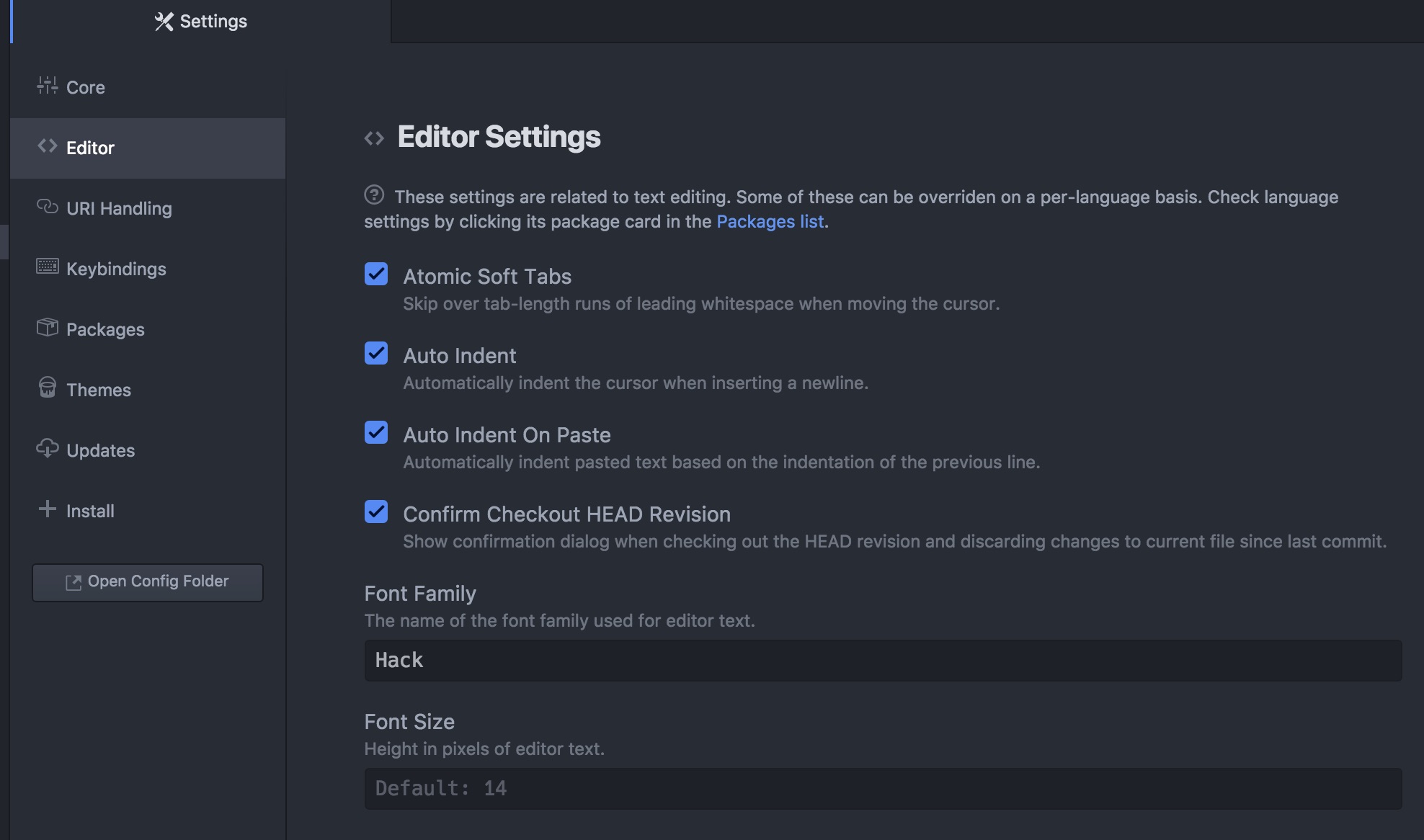Click the Install plus icon
1424x840 pixels.
click(47, 509)
